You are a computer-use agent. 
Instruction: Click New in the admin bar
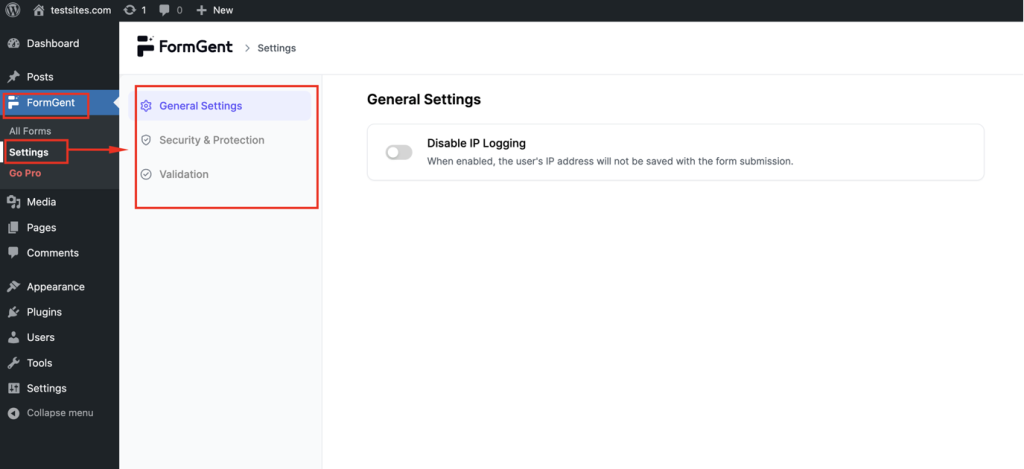coord(223,10)
